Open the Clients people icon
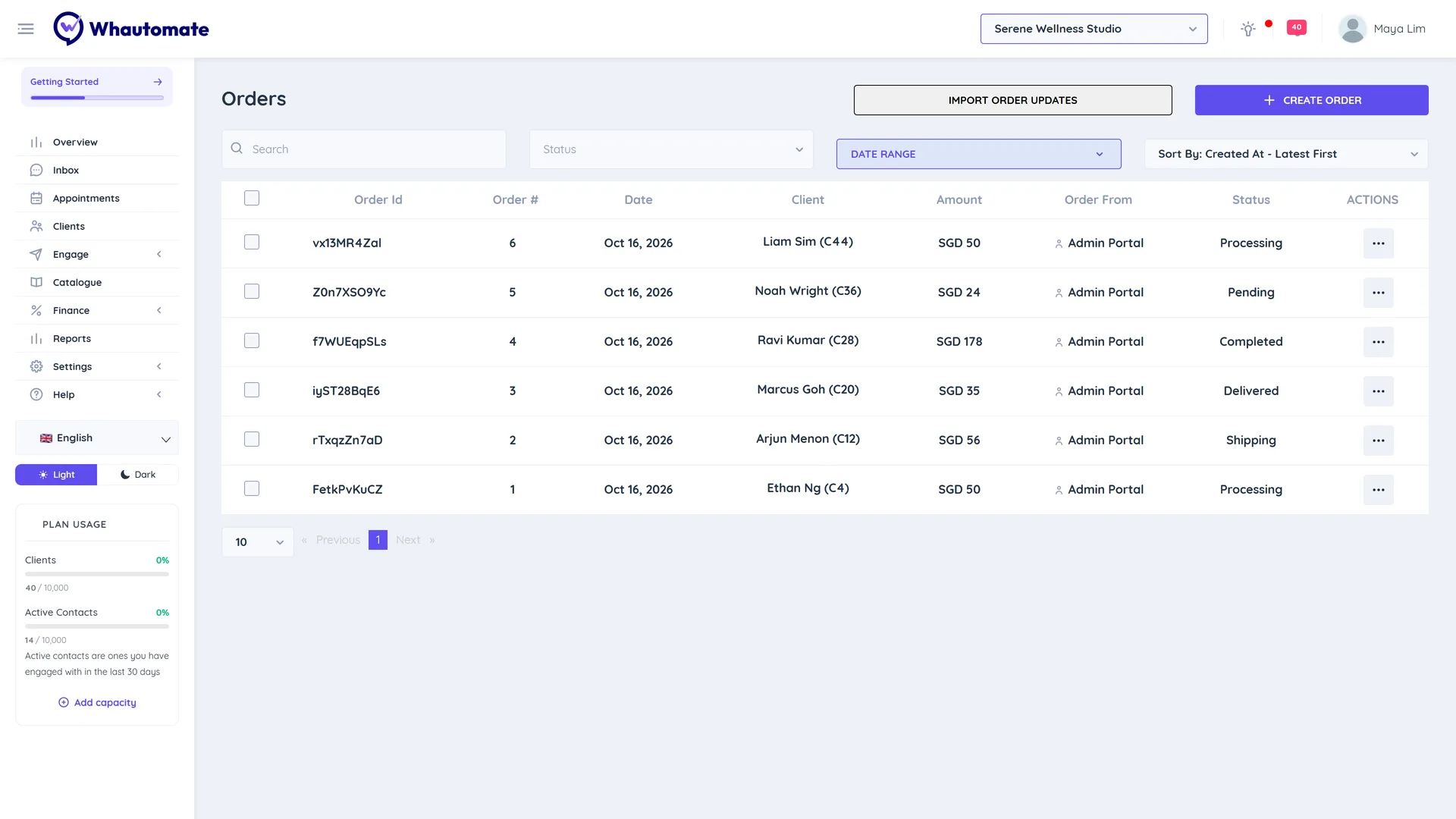The image size is (1456, 819). [x=36, y=227]
